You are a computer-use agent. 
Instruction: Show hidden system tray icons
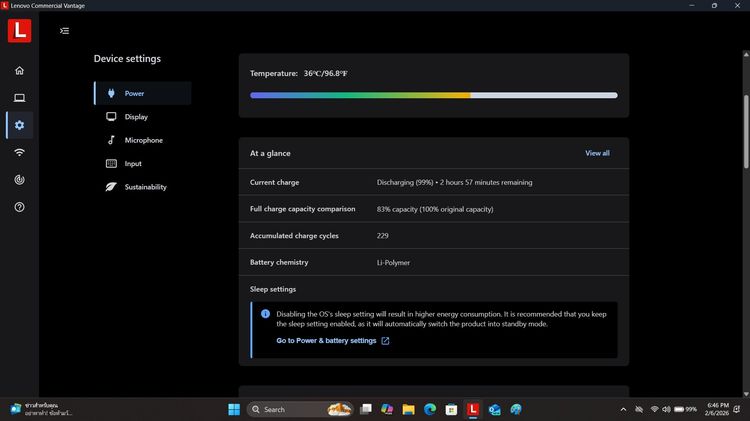[623, 410]
